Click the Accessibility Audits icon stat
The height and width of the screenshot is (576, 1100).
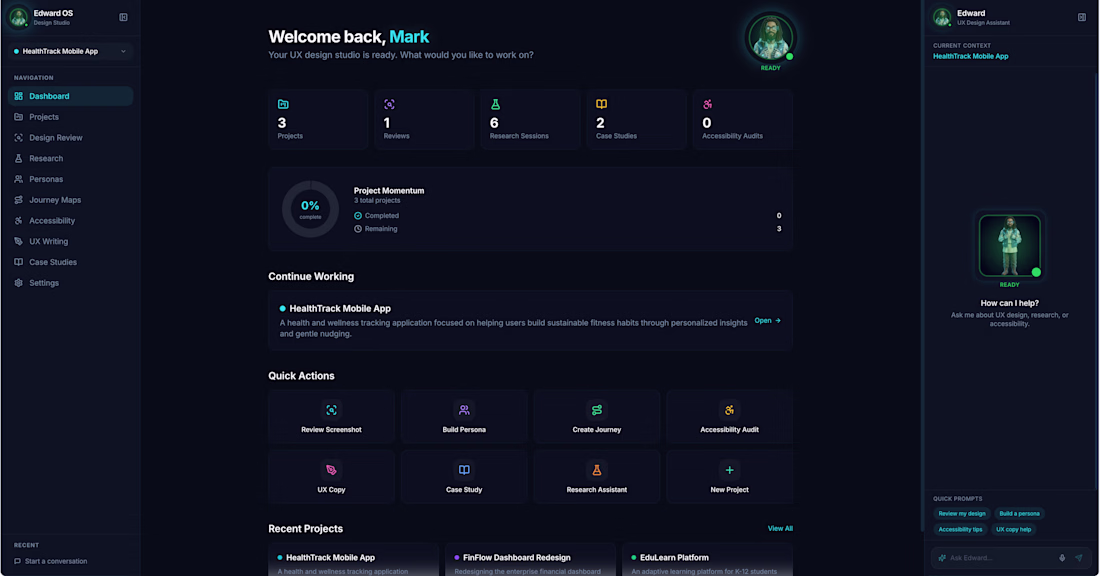pos(707,104)
